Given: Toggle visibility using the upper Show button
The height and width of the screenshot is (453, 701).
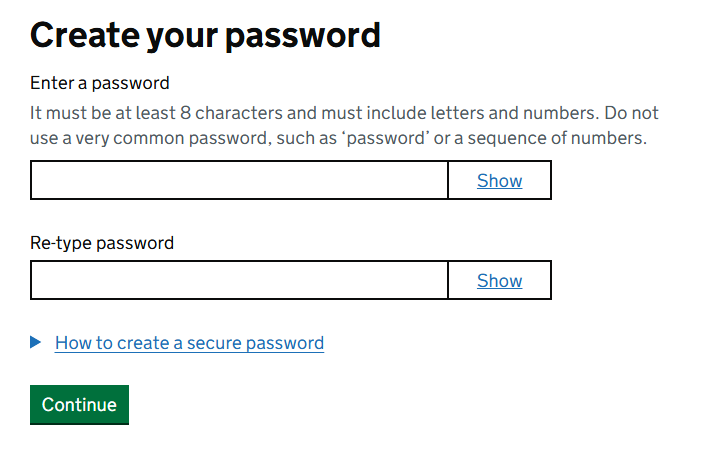Looking at the screenshot, I should point(499,180).
